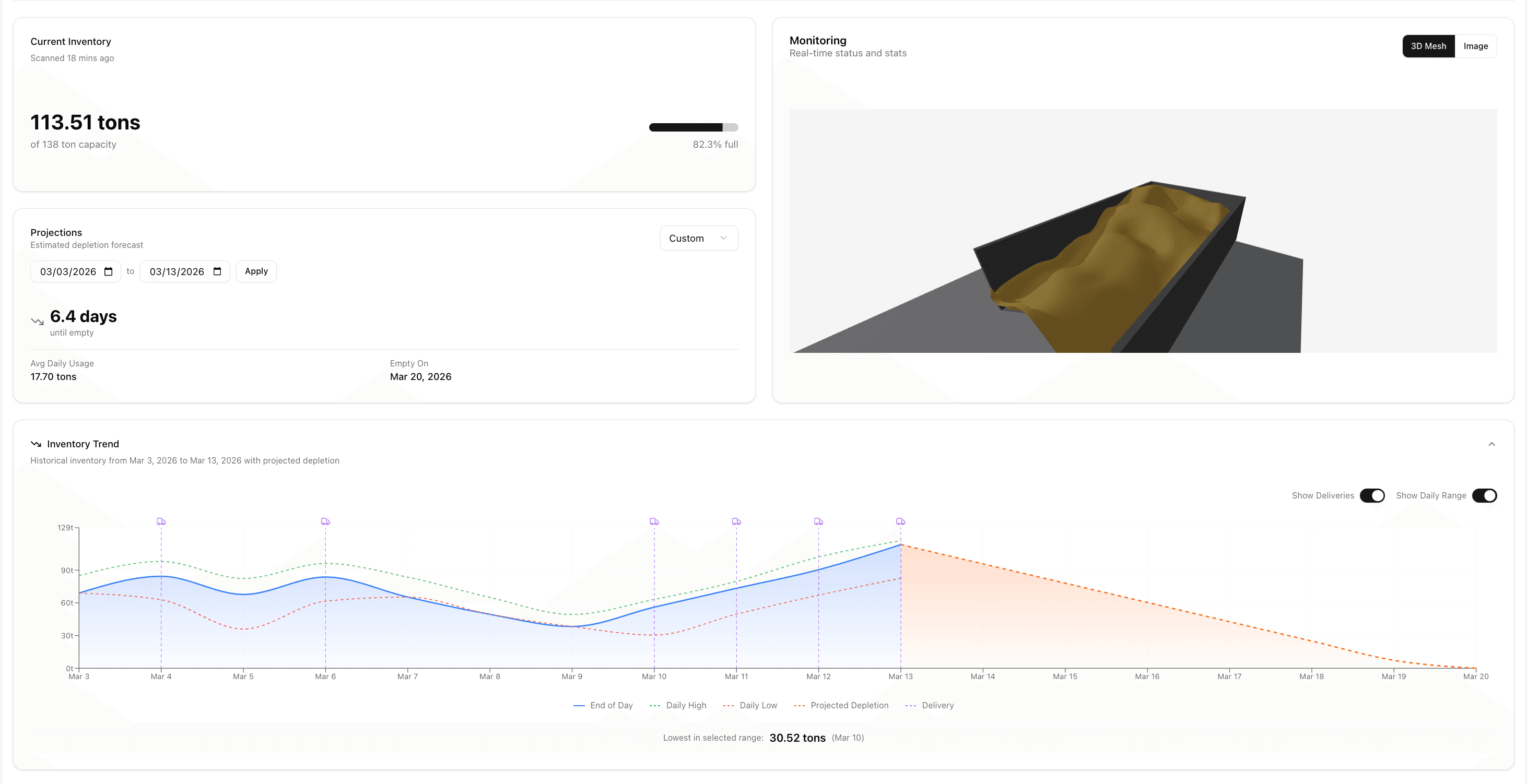Viewport: 1527px width, 784px height.
Task: Switch monitoring view to Image
Action: [1476, 45]
